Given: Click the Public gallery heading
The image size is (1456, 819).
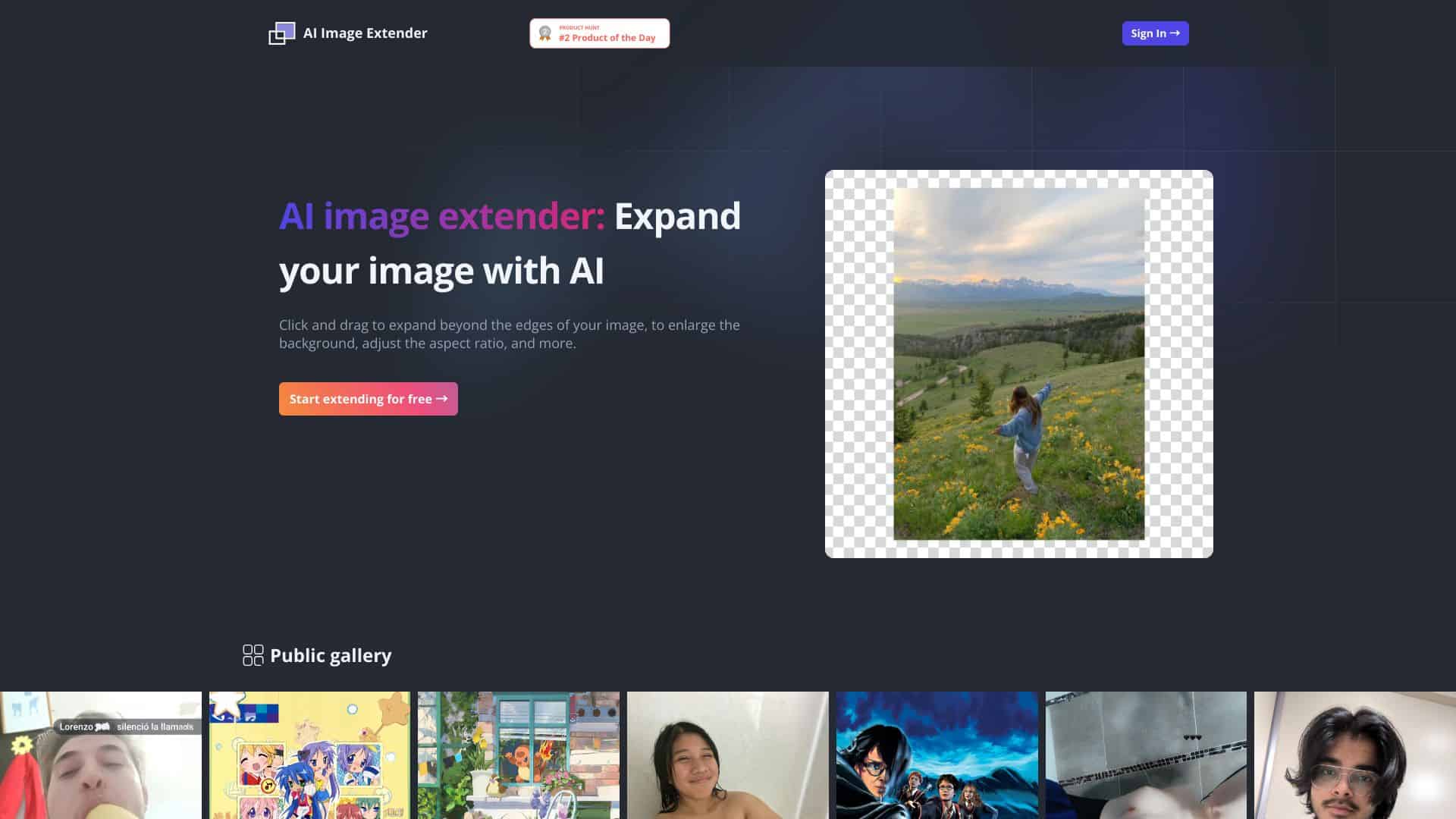Looking at the screenshot, I should click(x=331, y=654).
